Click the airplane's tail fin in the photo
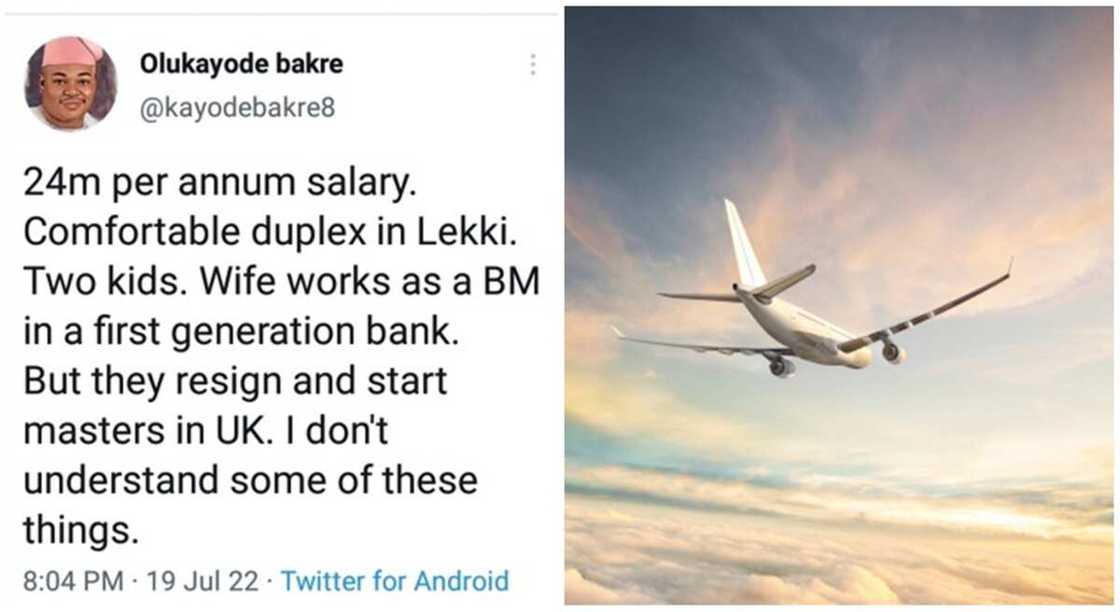Image resolution: width=1120 pixels, height=612 pixels. 743,243
